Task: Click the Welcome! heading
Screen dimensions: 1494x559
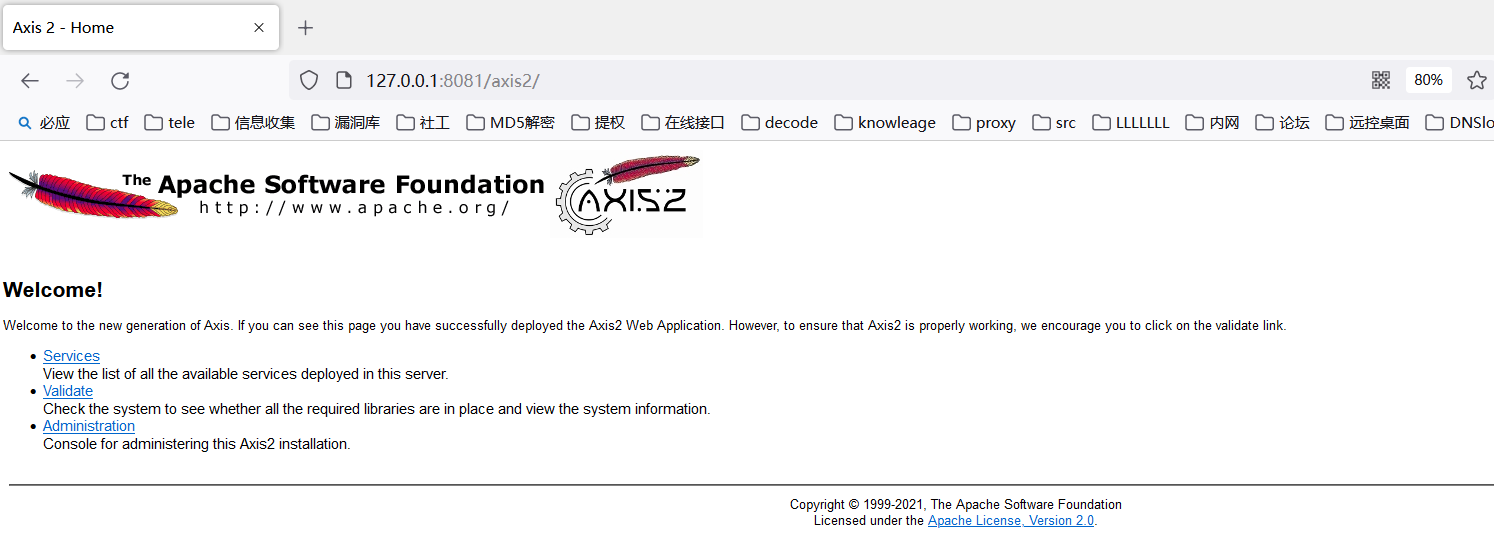Action: (53, 290)
